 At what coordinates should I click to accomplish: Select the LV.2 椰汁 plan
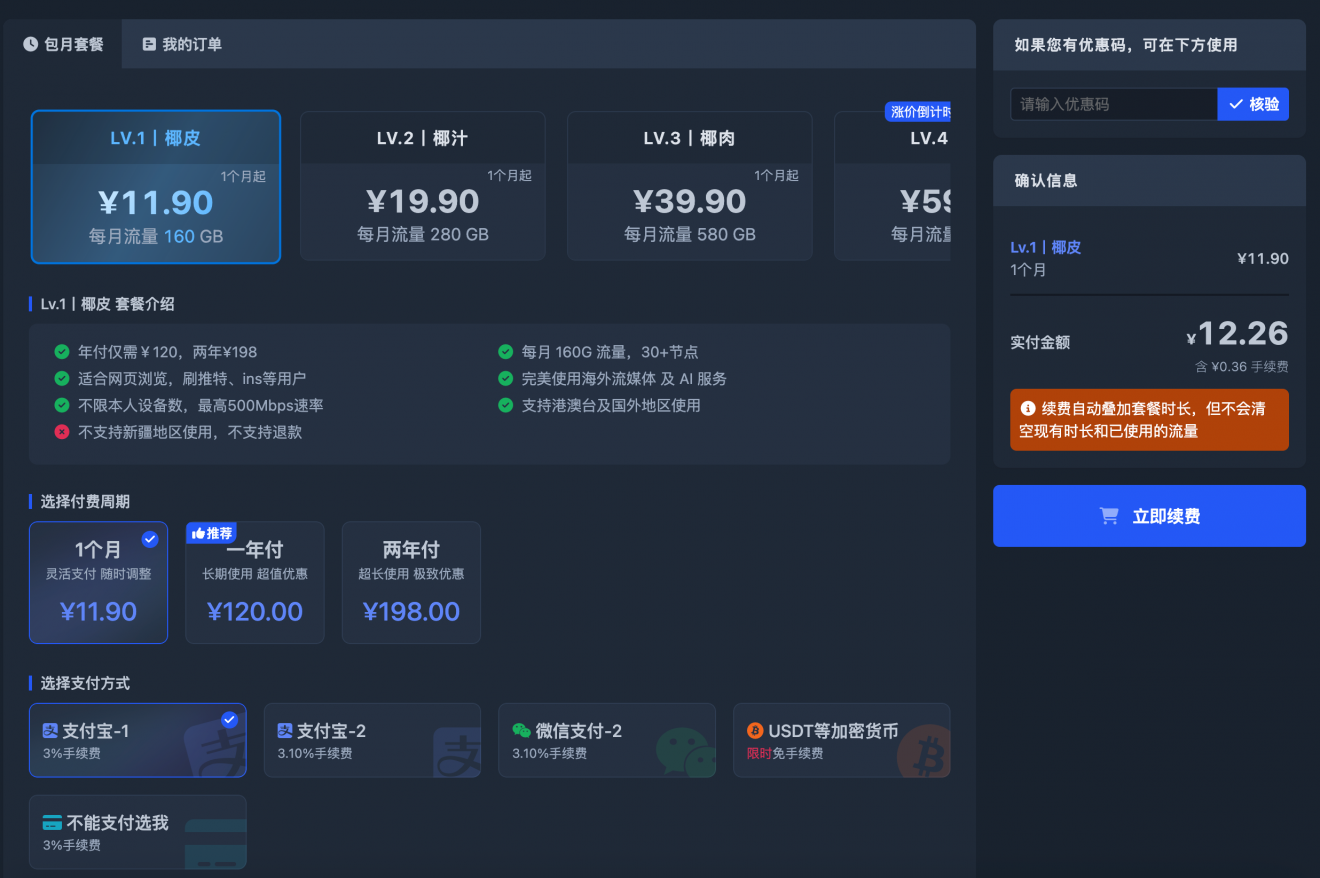coord(422,186)
